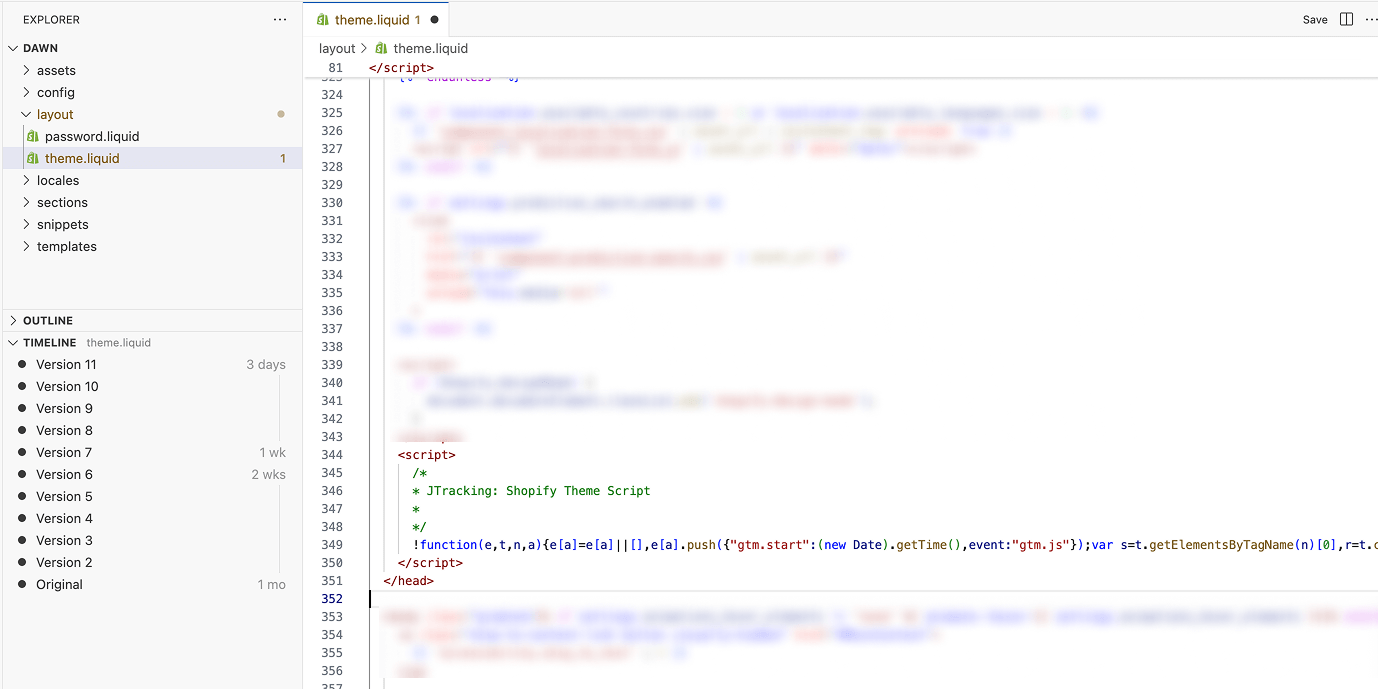The width and height of the screenshot is (1378, 689).
Task: Click layout in the breadcrumb
Action: [x=337, y=48]
